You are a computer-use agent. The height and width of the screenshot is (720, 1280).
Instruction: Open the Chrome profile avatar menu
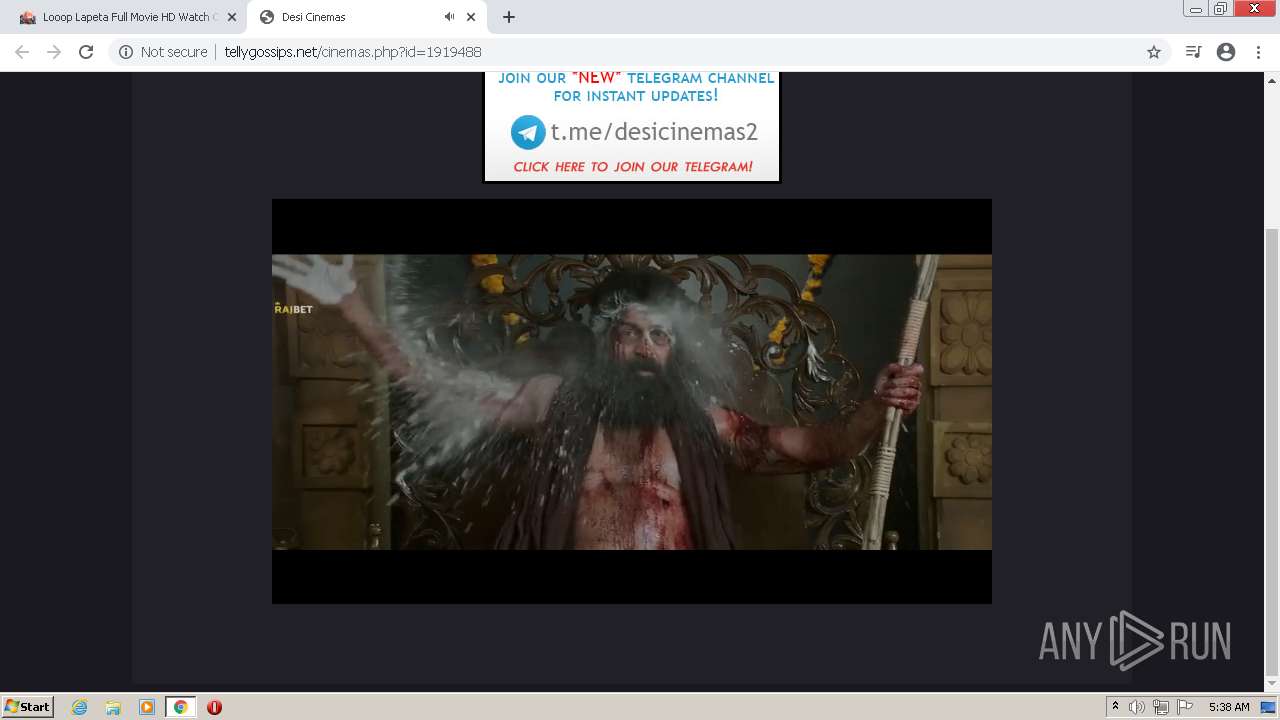click(x=1226, y=52)
